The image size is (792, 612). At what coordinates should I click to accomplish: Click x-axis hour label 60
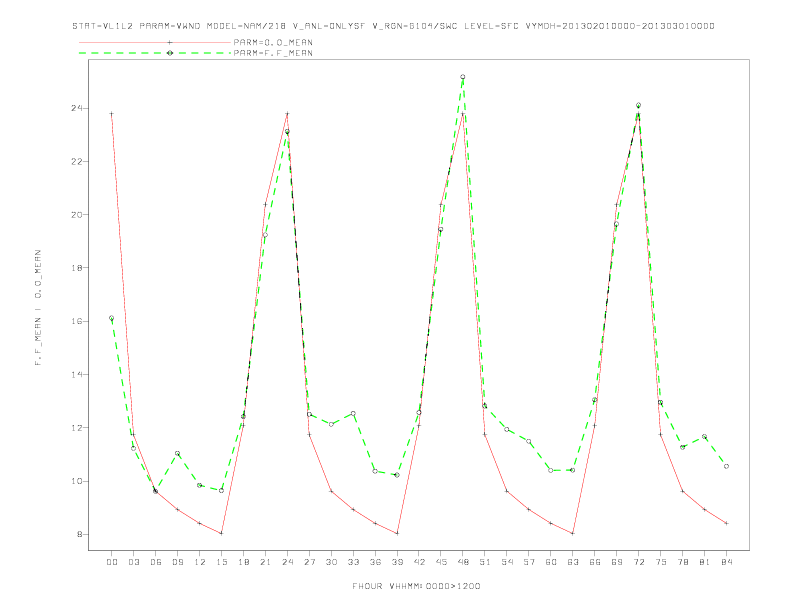click(551, 562)
